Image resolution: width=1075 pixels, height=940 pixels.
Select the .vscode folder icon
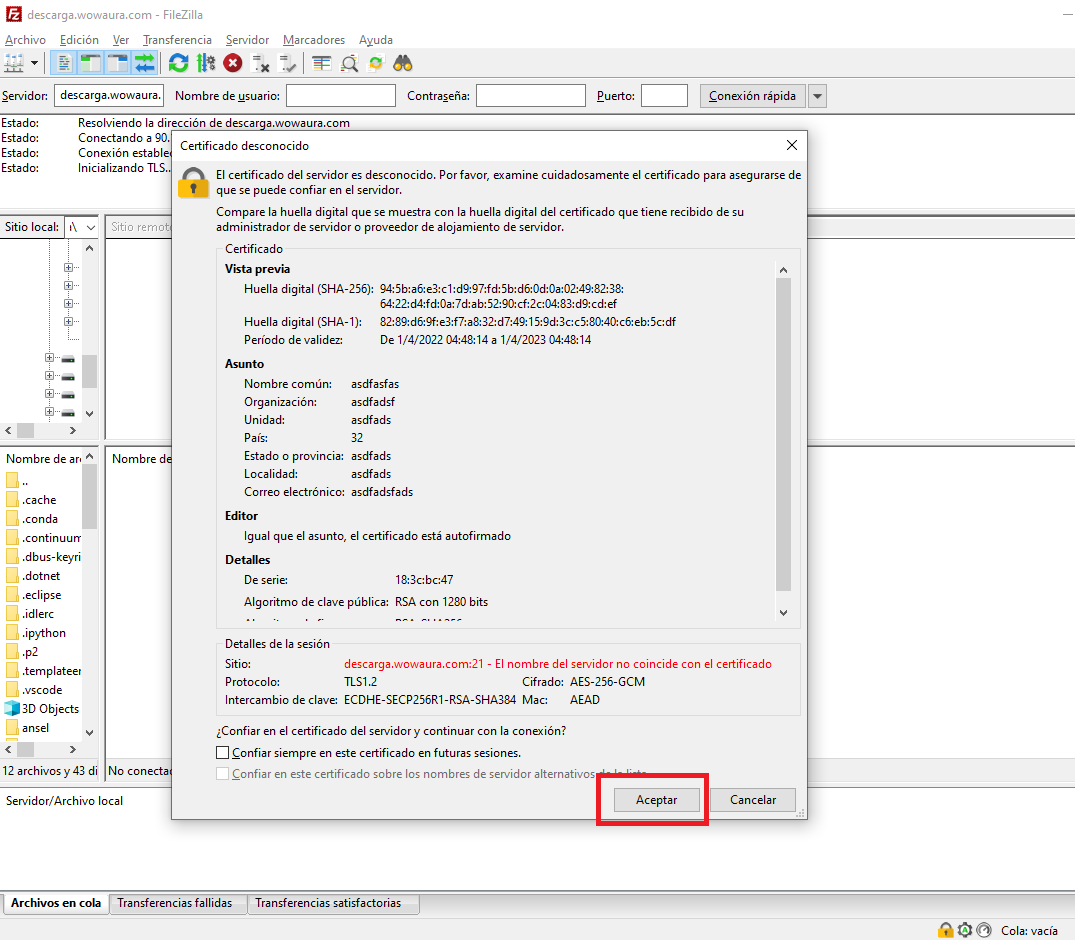click(x=12, y=690)
